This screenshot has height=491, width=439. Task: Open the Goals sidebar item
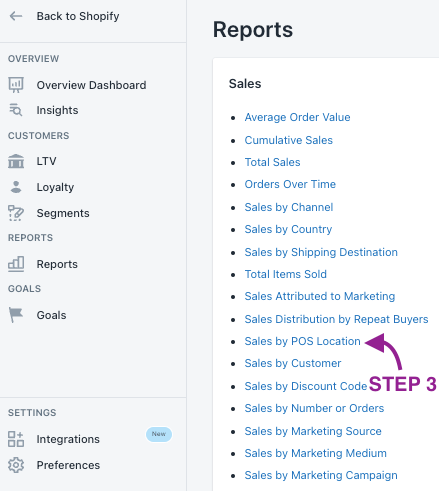pyautogui.click(x=51, y=315)
